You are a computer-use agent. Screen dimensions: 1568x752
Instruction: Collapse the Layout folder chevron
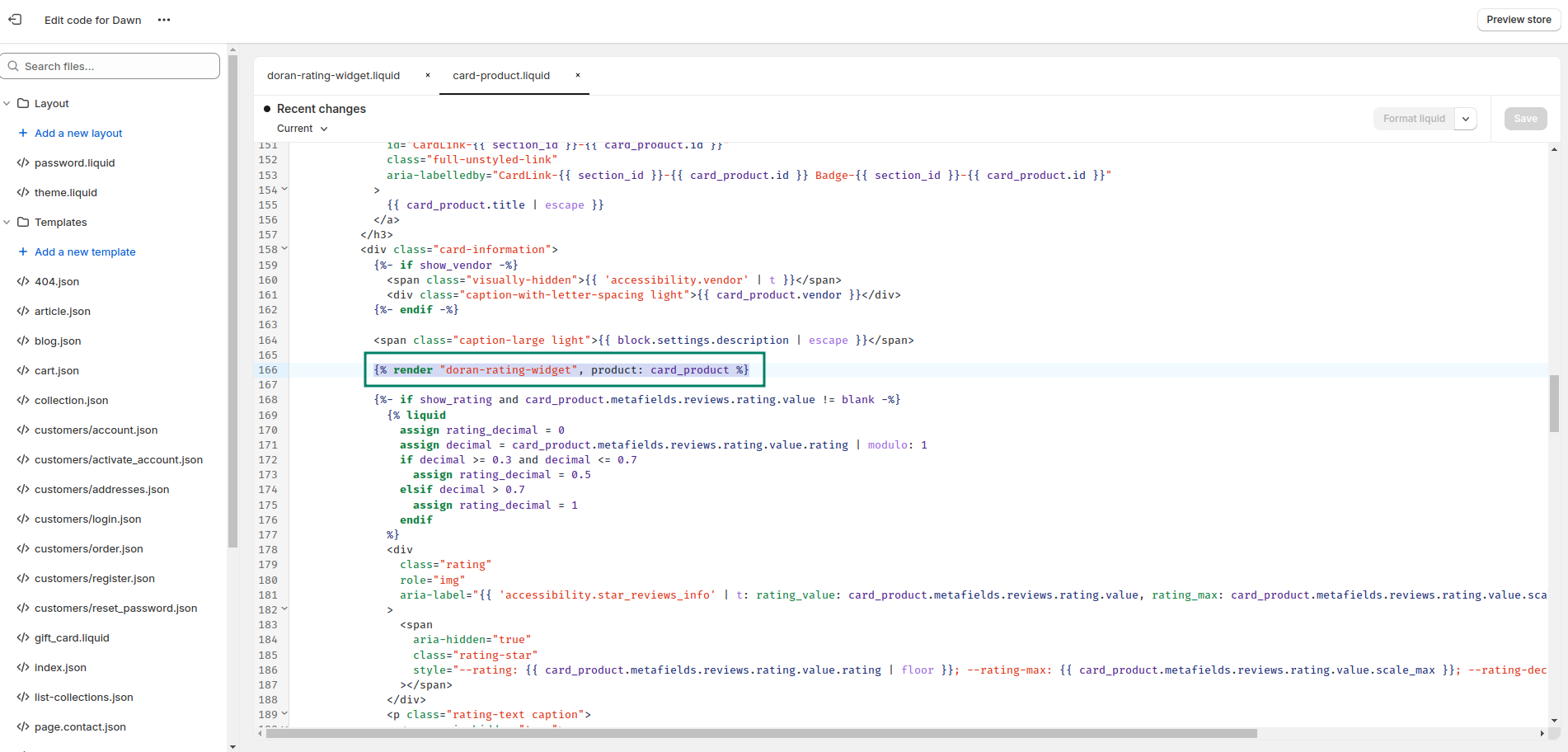(x=7, y=104)
